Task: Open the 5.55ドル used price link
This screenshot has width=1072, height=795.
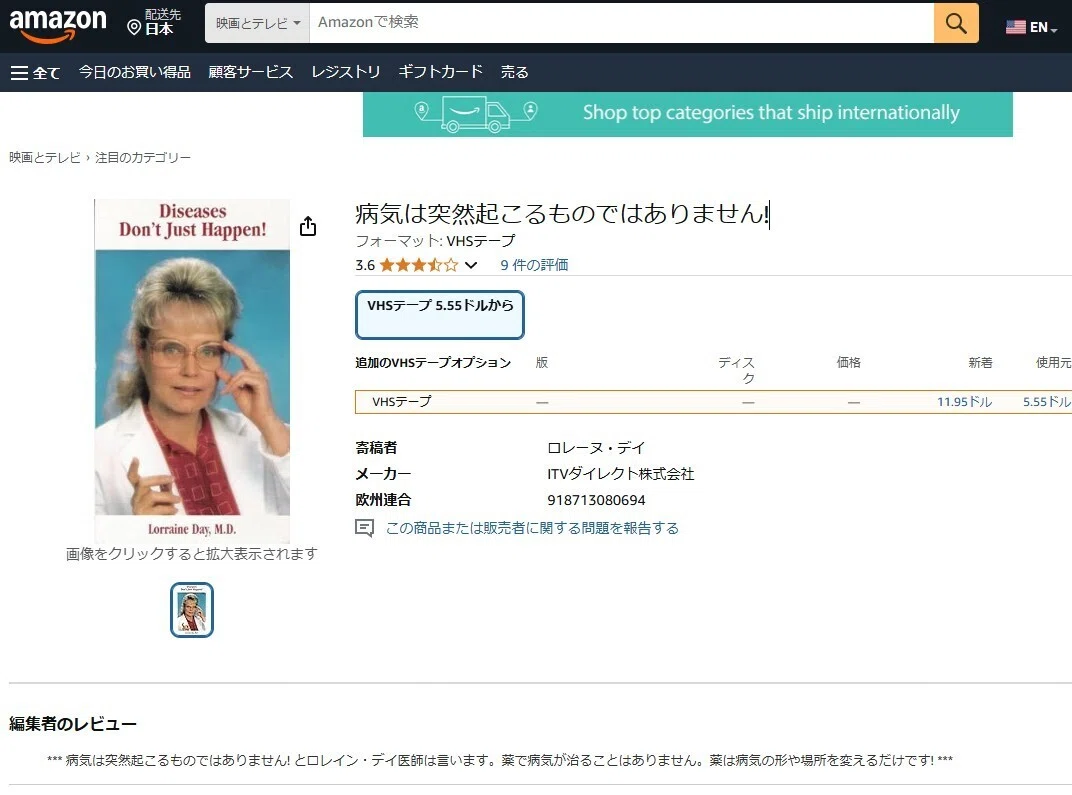Action: tap(1047, 402)
